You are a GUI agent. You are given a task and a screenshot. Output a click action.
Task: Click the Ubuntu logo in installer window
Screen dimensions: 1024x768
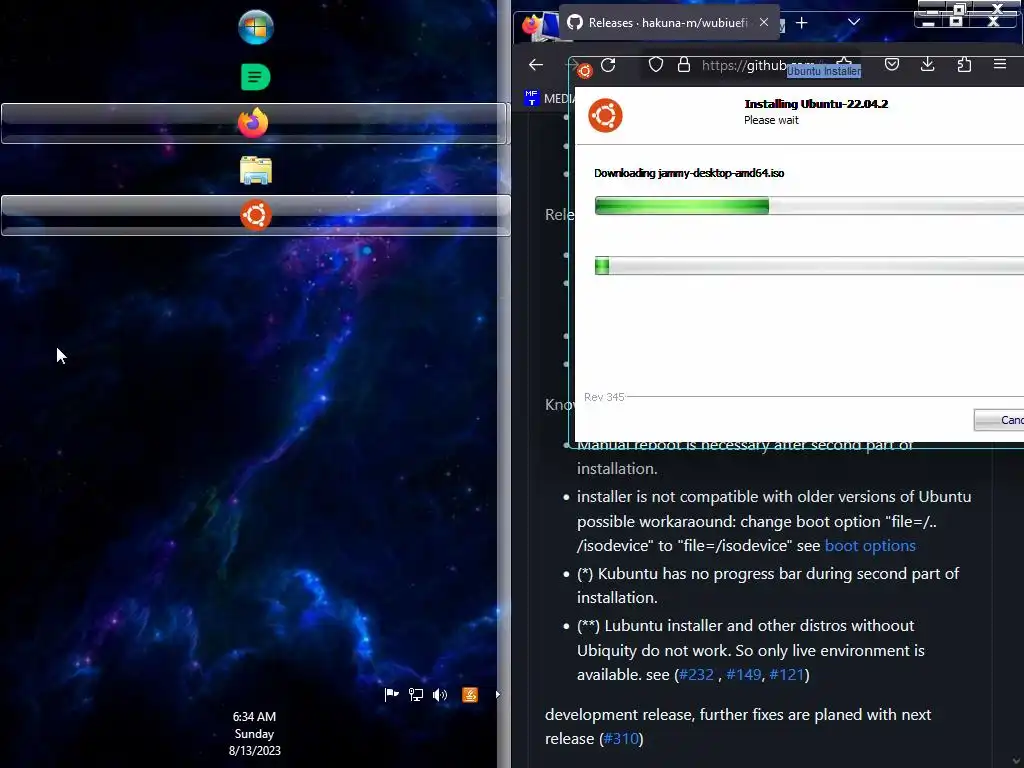(605, 116)
